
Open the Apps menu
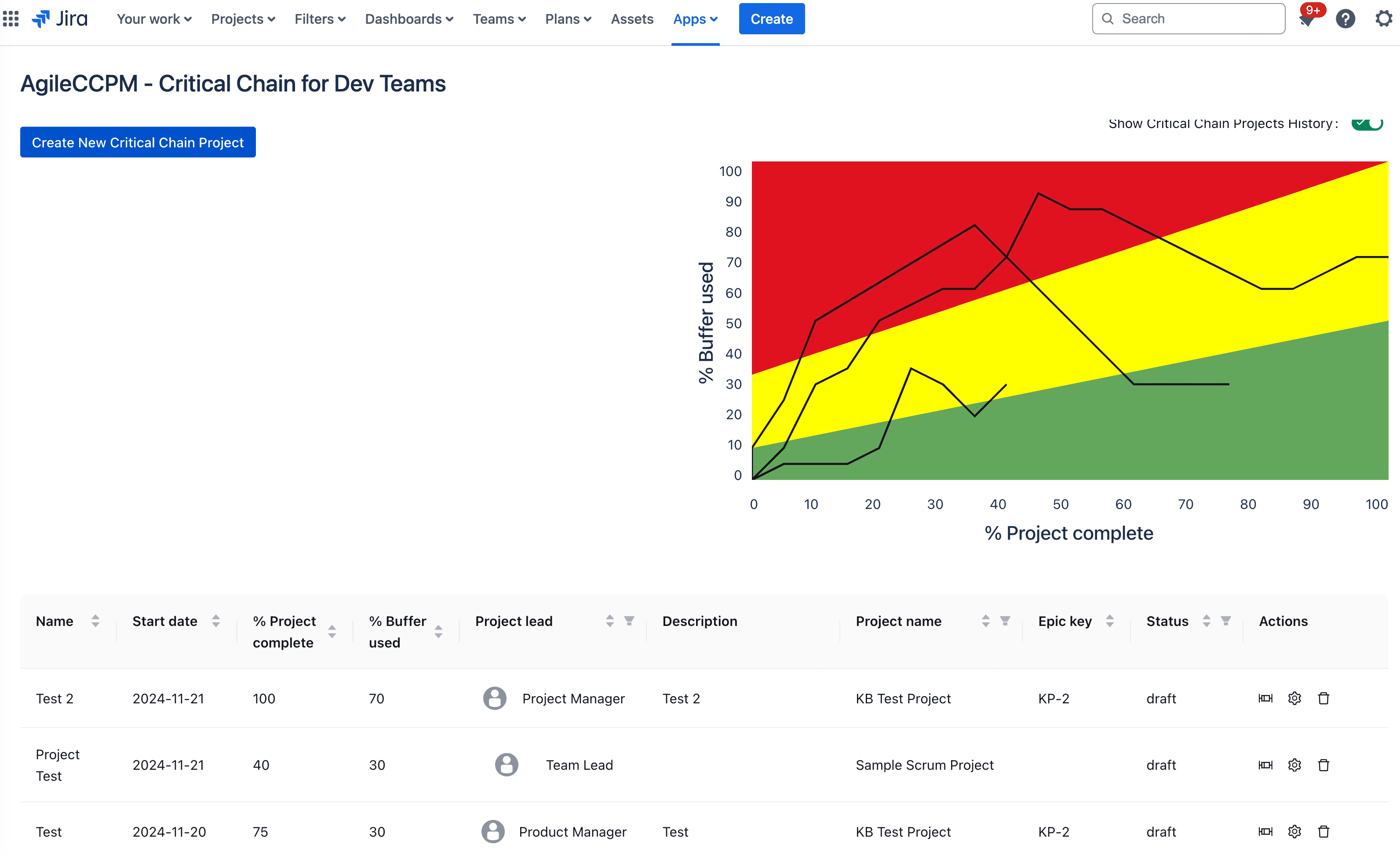pyautogui.click(x=694, y=19)
